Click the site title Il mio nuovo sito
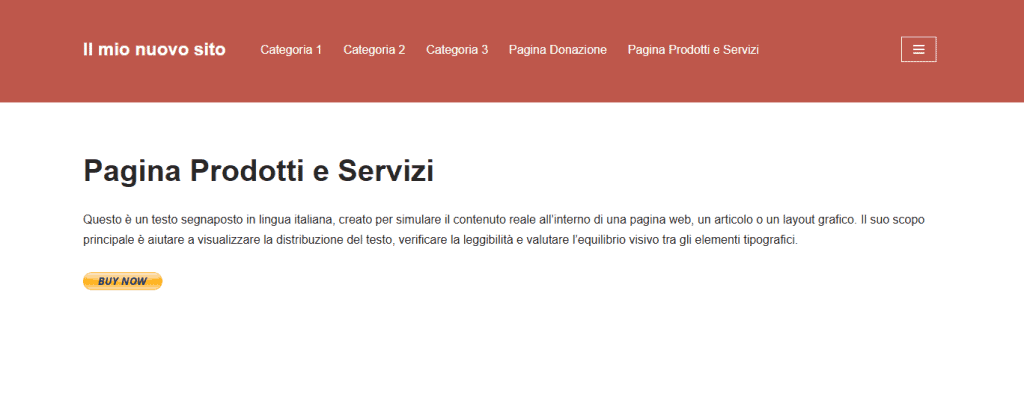1024x418 pixels. (x=154, y=49)
